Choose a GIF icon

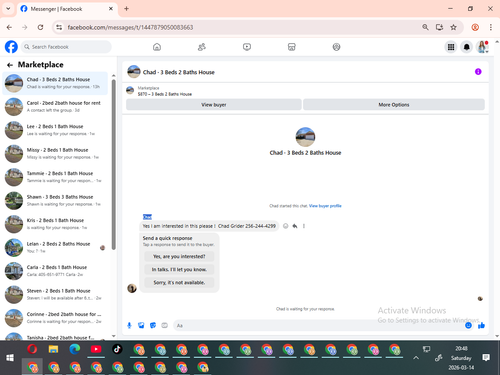165,325
